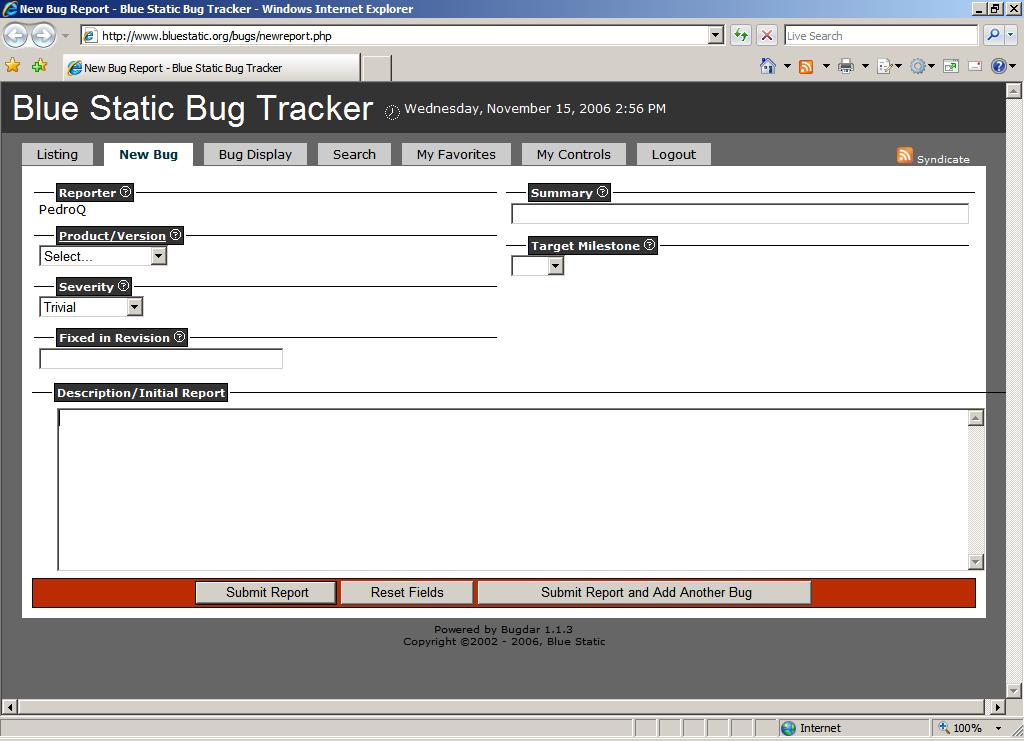Click the help icon next to Severity

click(x=123, y=286)
